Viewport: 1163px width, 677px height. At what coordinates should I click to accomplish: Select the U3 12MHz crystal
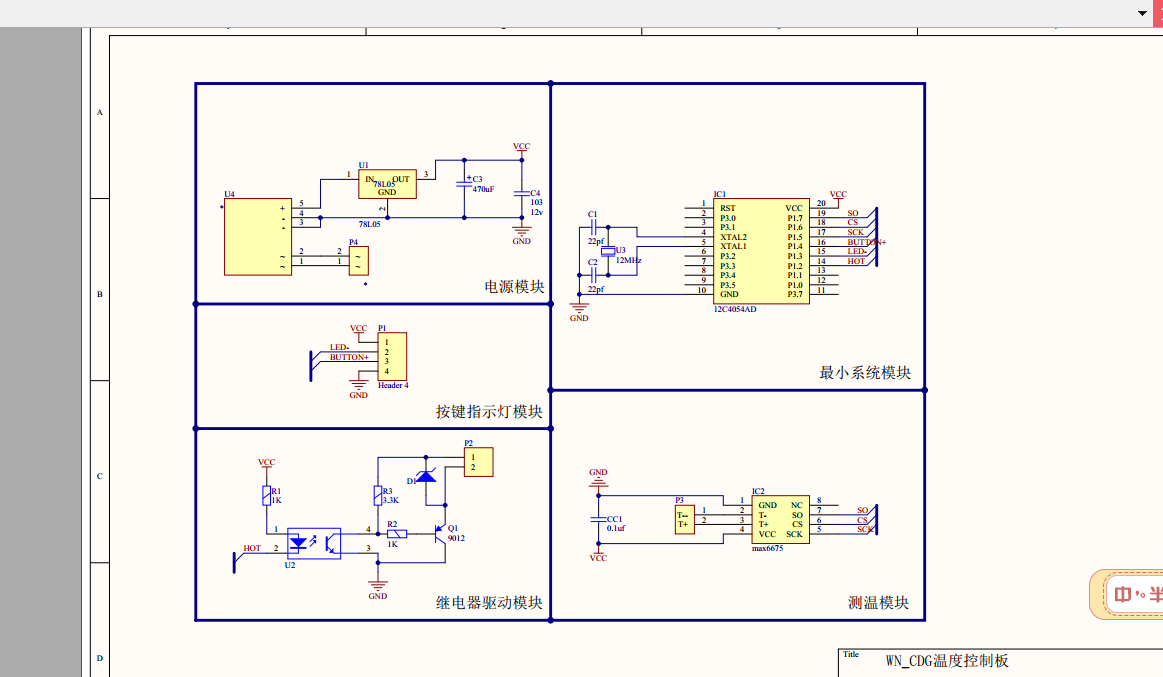coord(608,251)
